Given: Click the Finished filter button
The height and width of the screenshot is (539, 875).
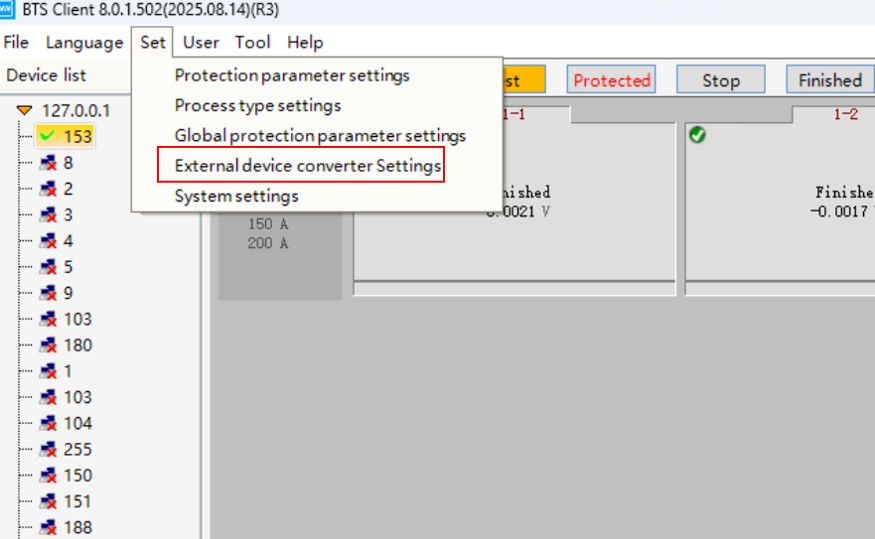Looking at the screenshot, I should tap(829, 80).
